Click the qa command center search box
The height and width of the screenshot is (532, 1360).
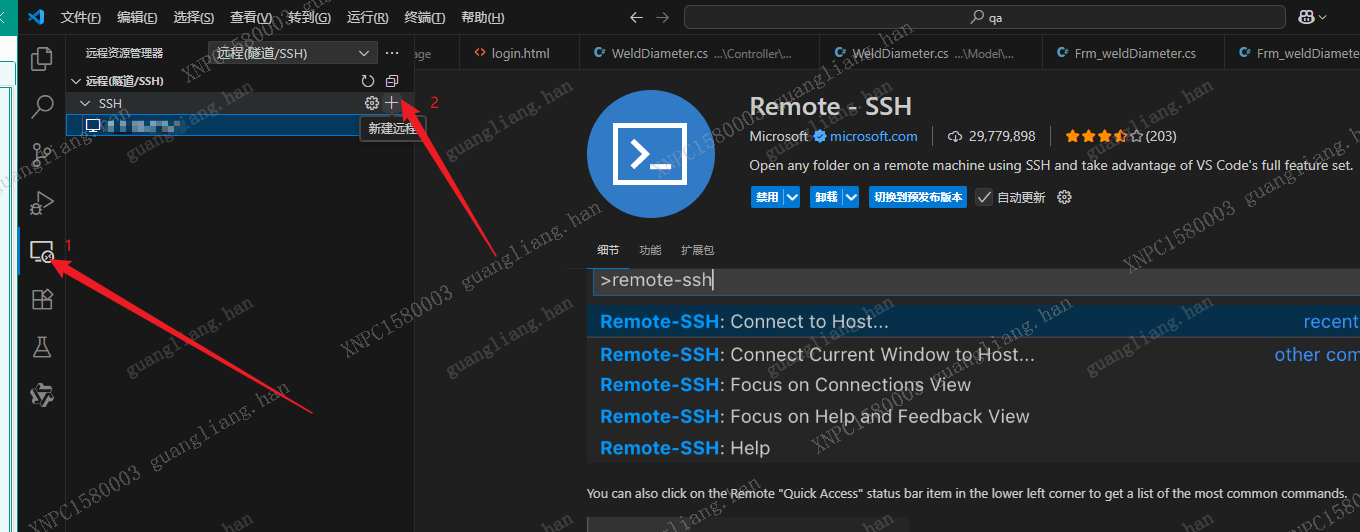coord(985,17)
